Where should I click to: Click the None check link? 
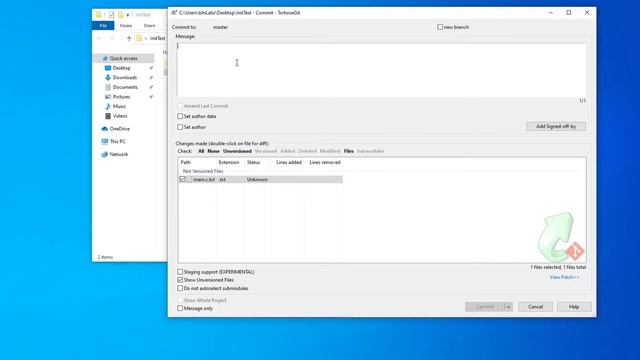213,151
